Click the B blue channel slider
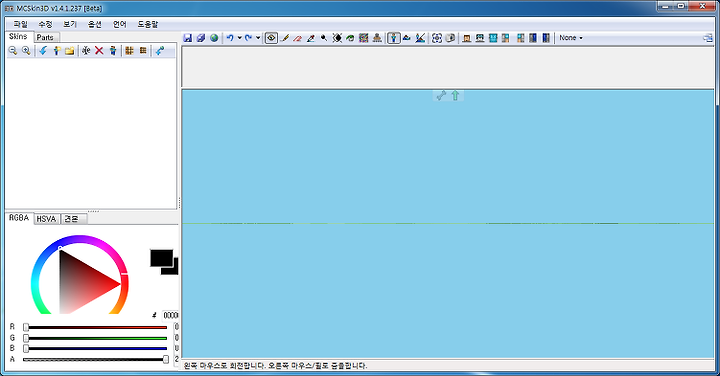The width and height of the screenshot is (720, 376). [x=96, y=348]
